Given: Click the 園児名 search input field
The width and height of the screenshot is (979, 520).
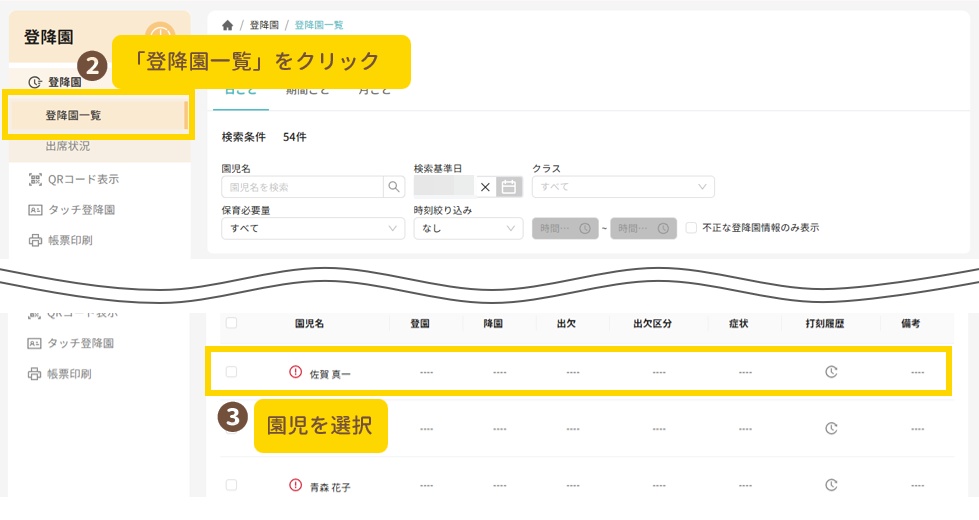Looking at the screenshot, I should point(302,187).
